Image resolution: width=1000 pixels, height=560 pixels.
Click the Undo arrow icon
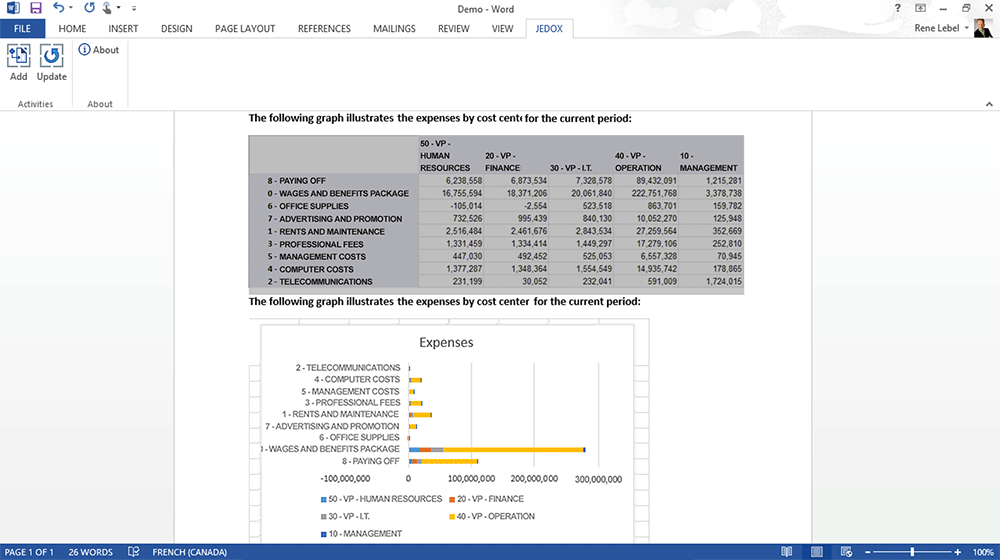[59, 8]
